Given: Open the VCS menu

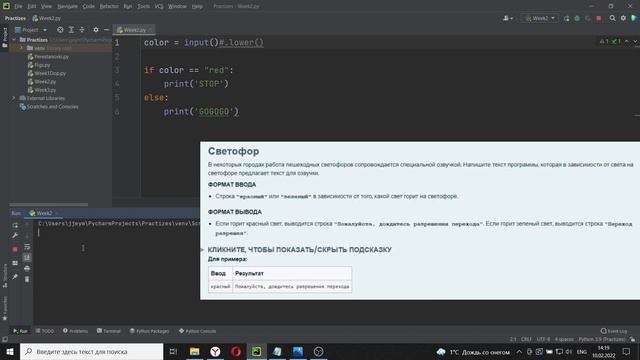Looking at the screenshot, I should (x=159, y=6).
